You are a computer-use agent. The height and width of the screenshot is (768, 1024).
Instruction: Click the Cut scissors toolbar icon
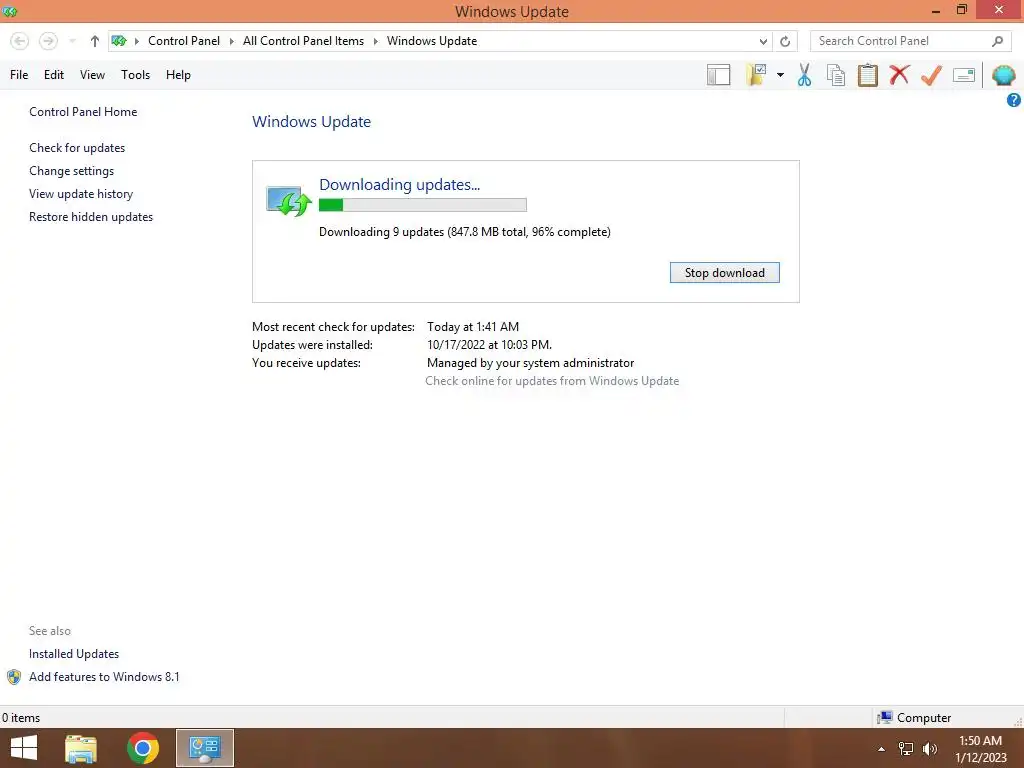[804, 75]
